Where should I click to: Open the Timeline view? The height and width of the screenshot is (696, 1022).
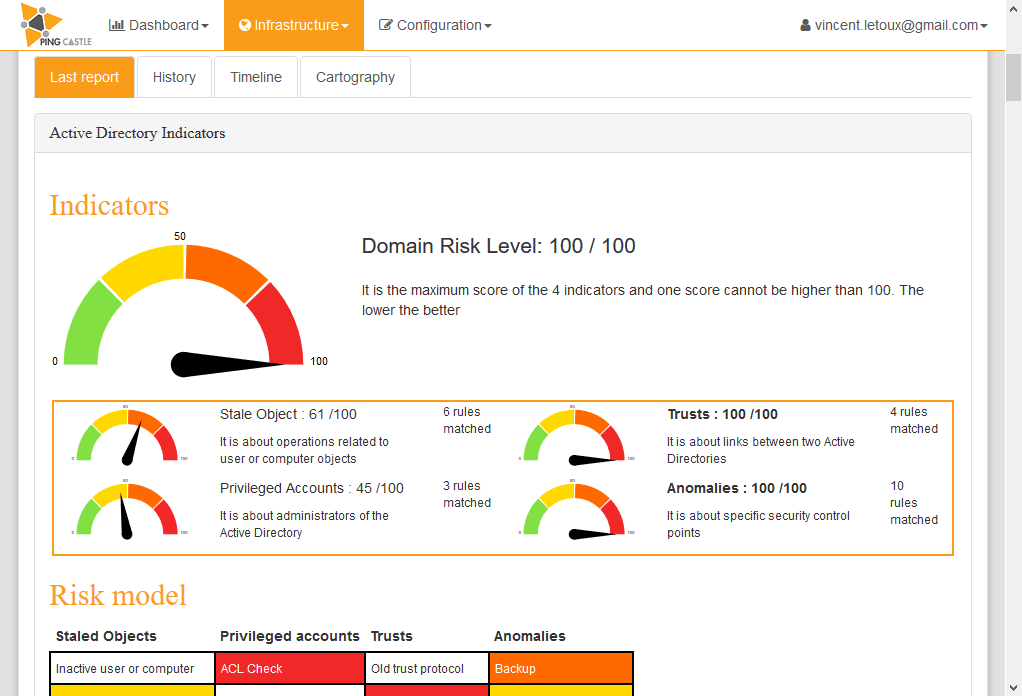256,76
